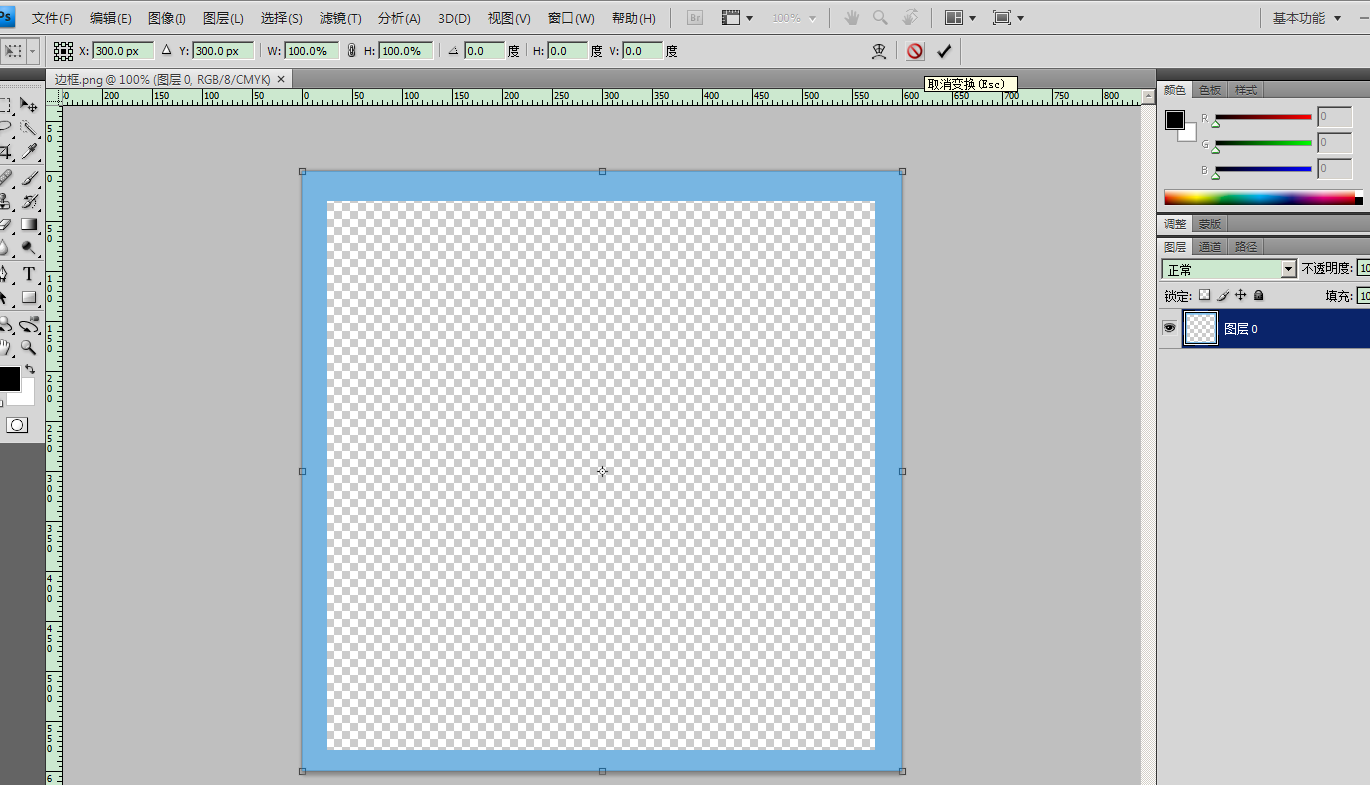Select the Hand tool in toolbox

(5, 348)
